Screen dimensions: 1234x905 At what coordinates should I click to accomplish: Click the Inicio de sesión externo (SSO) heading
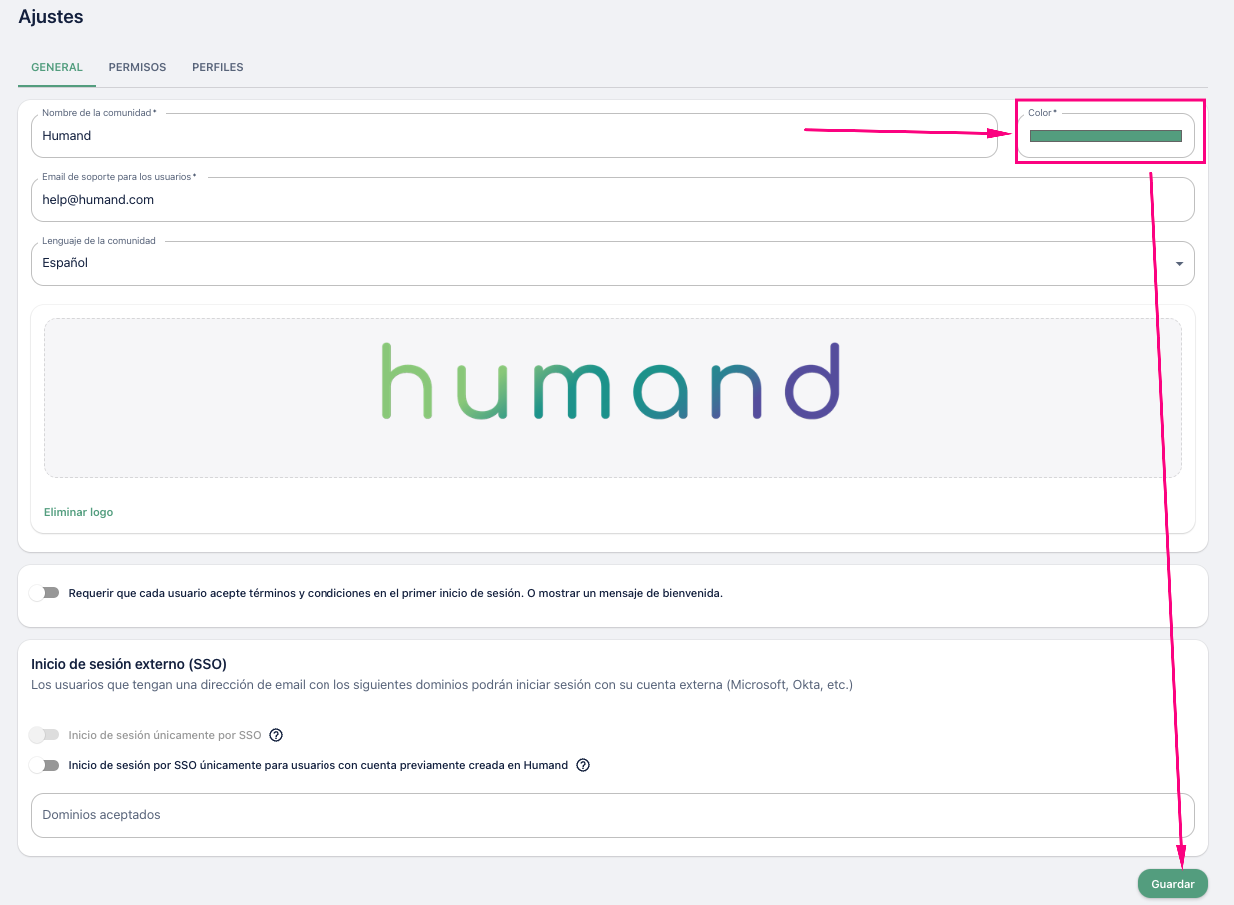pos(129,663)
